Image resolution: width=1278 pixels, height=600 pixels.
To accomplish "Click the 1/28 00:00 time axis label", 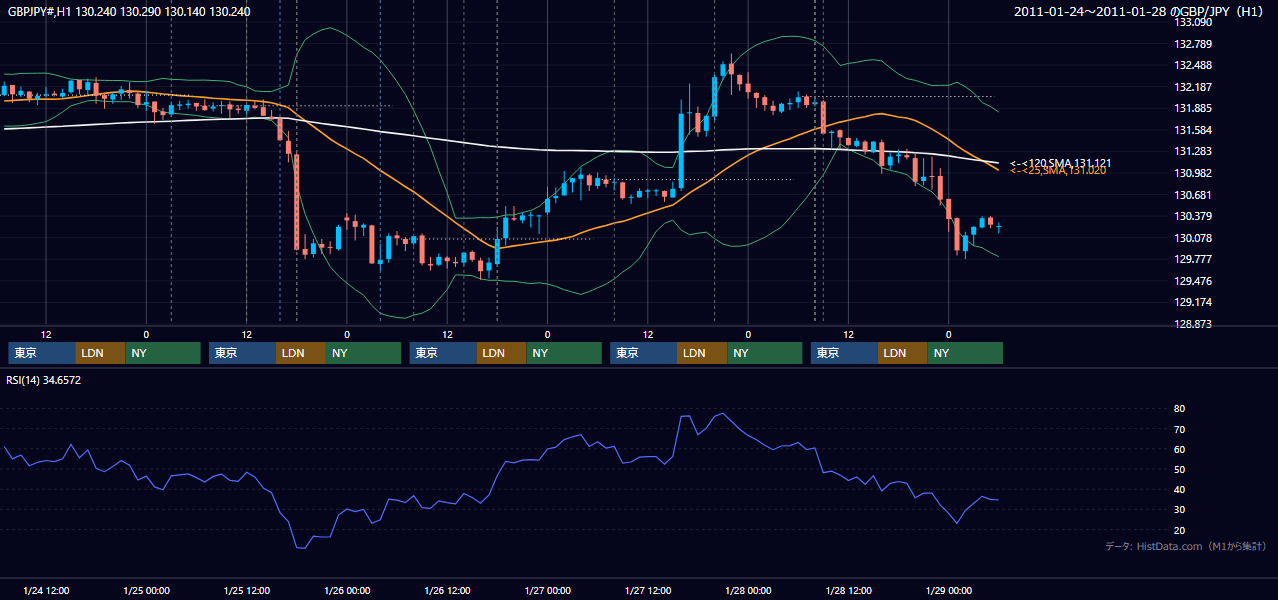I will coord(748,591).
